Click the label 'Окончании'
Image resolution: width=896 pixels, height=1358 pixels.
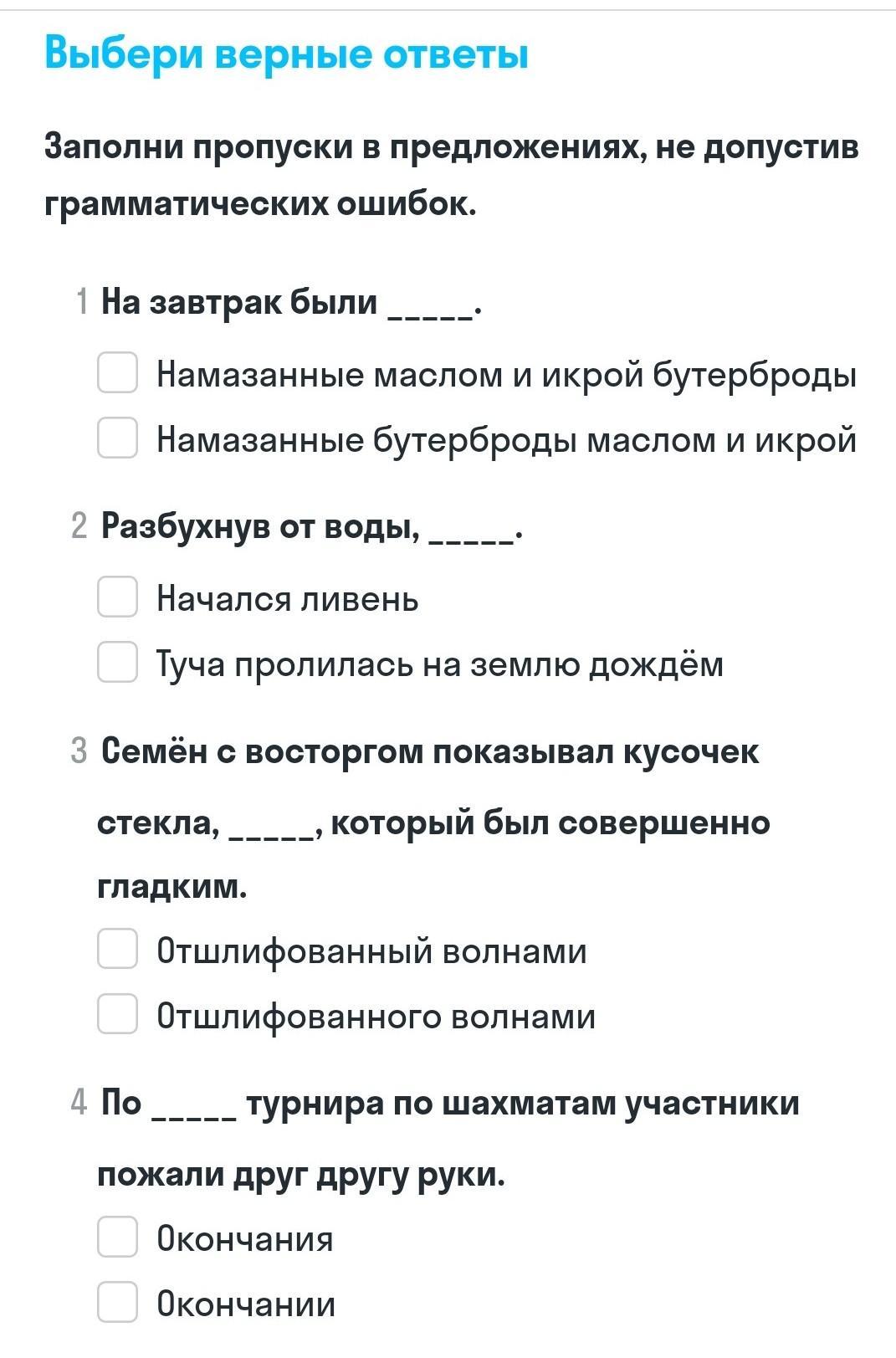pyautogui.click(x=246, y=1304)
